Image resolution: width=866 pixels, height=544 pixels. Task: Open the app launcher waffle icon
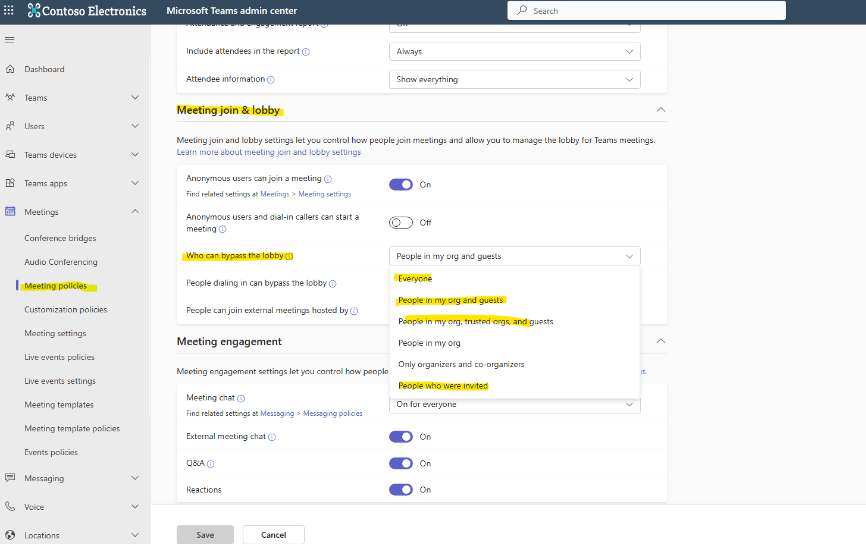pos(9,10)
